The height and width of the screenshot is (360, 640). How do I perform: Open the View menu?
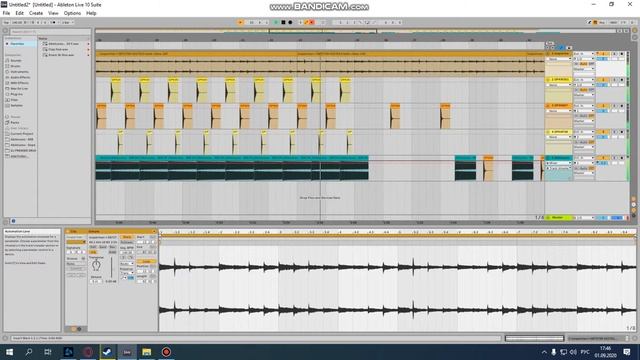point(53,13)
